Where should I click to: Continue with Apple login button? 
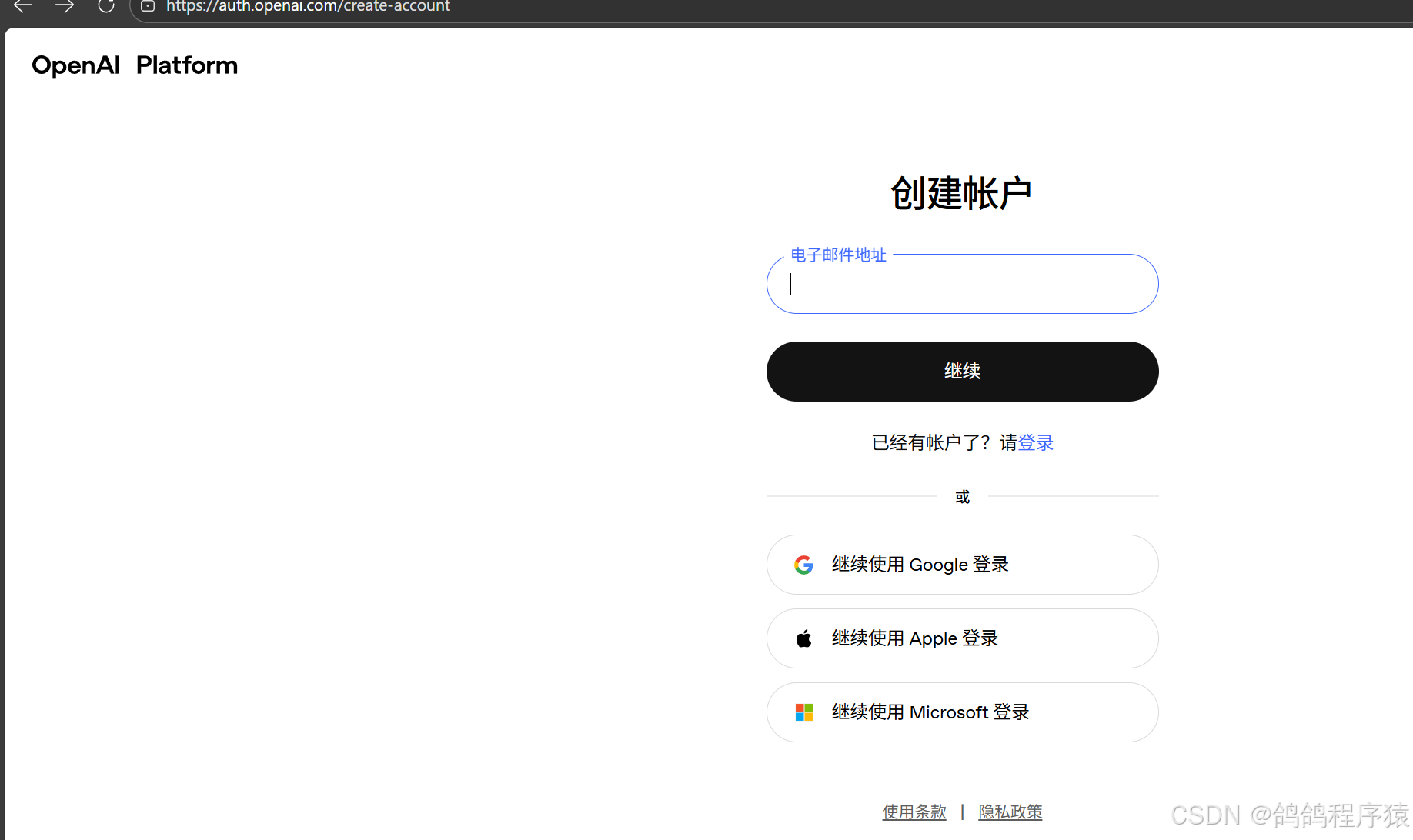pyautogui.click(x=962, y=638)
